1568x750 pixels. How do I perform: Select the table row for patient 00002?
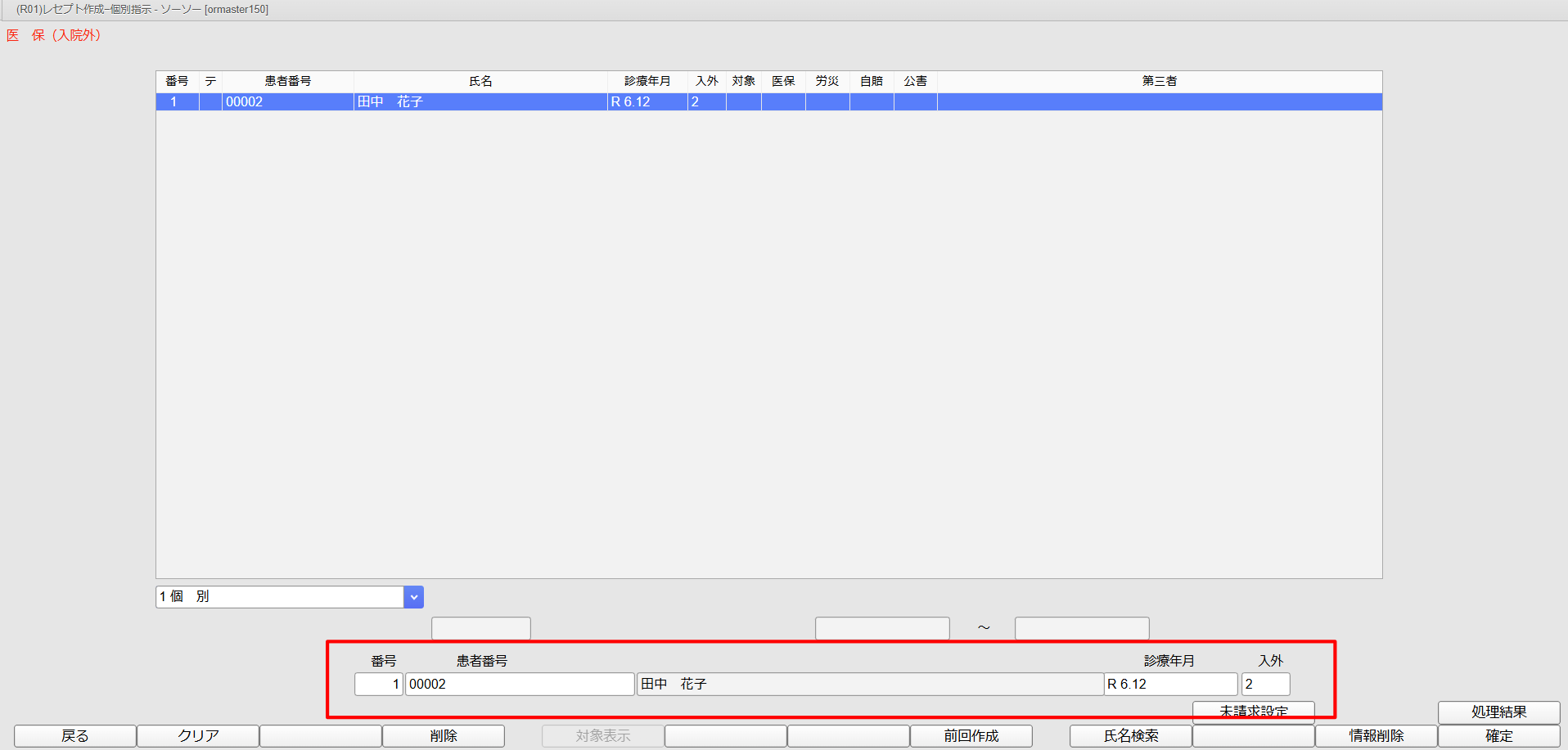click(x=768, y=102)
